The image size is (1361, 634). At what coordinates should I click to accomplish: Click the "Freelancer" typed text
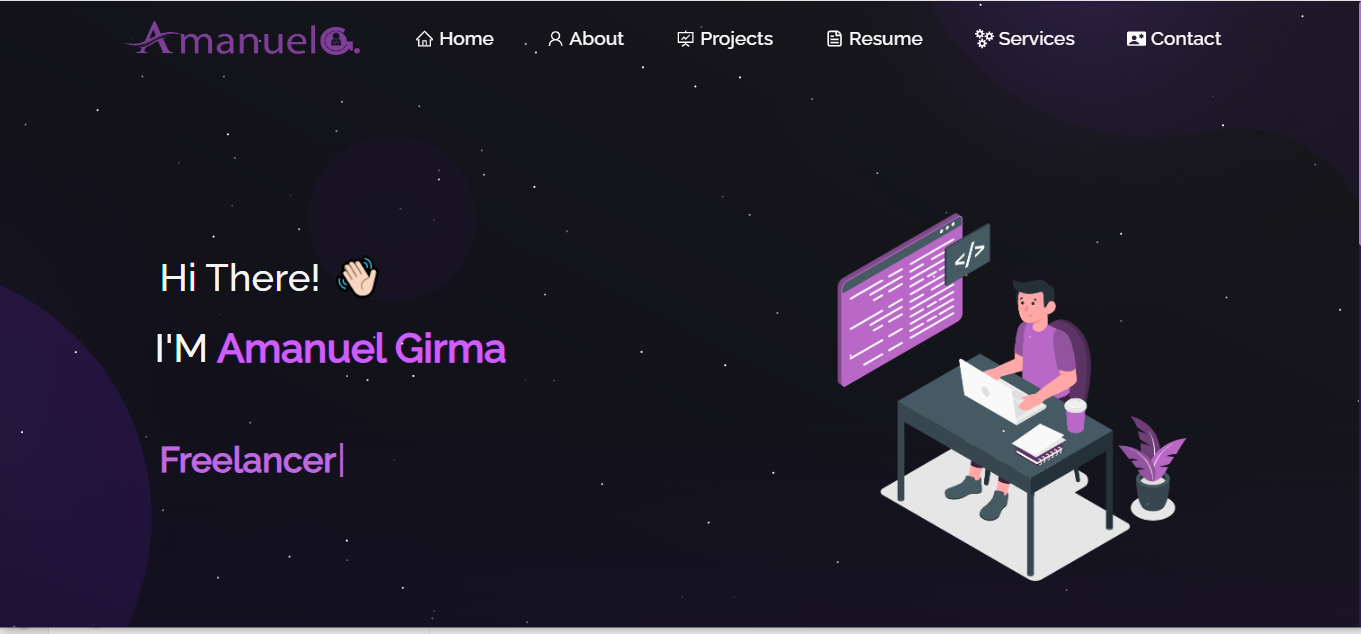[x=247, y=460]
